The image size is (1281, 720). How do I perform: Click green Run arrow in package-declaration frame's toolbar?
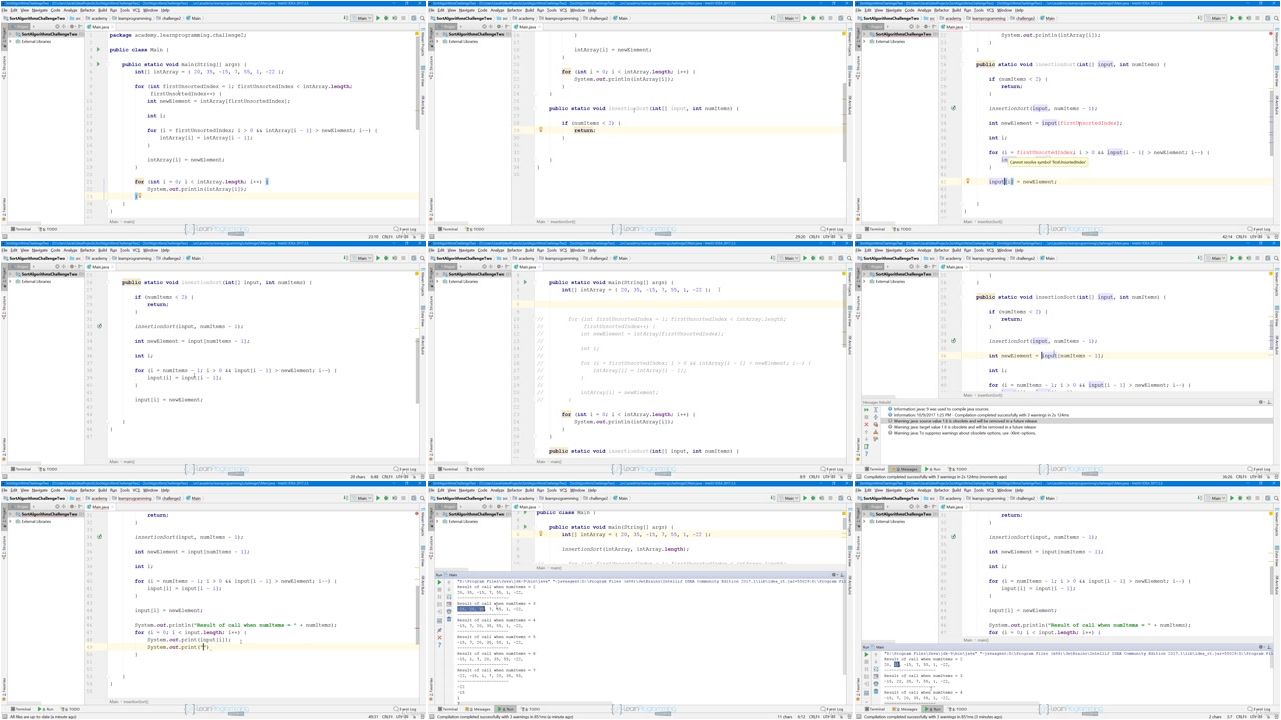[x=378, y=18]
